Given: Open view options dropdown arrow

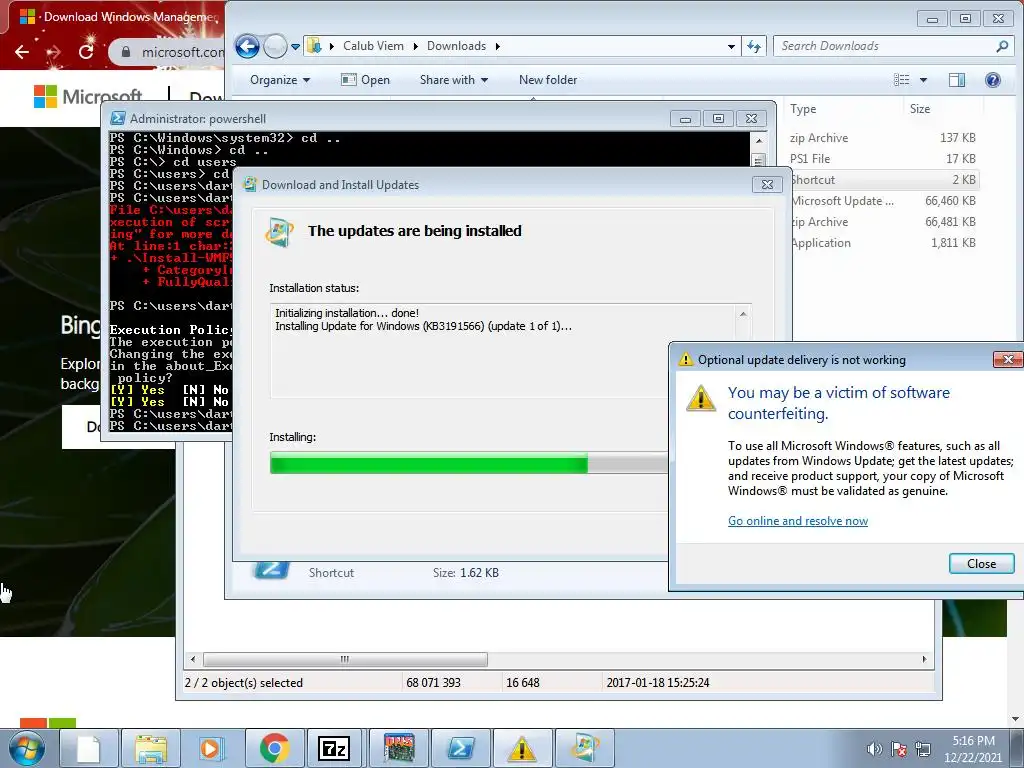Looking at the screenshot, I should [923, 80].
